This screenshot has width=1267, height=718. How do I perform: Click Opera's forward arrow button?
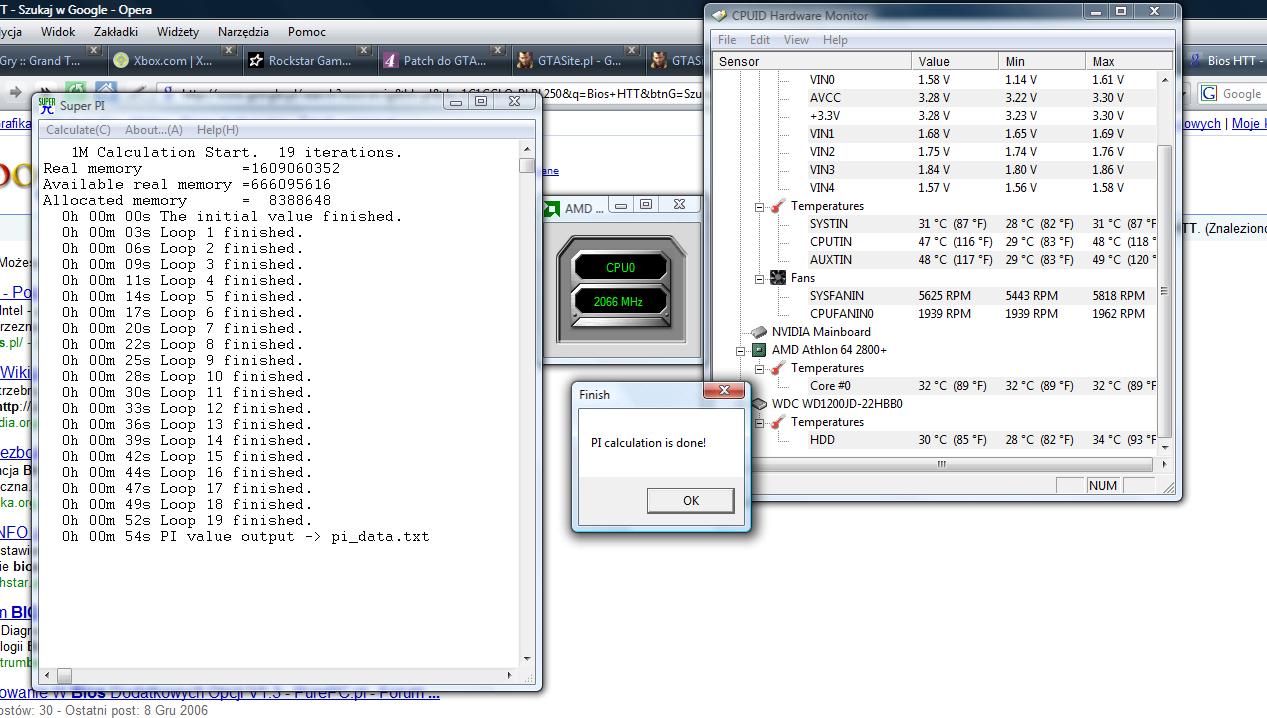coord(17,92)
